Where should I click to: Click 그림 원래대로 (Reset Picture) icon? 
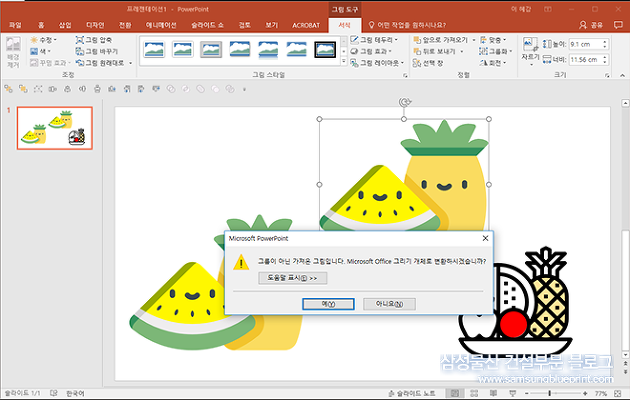[x=80, y=63]
